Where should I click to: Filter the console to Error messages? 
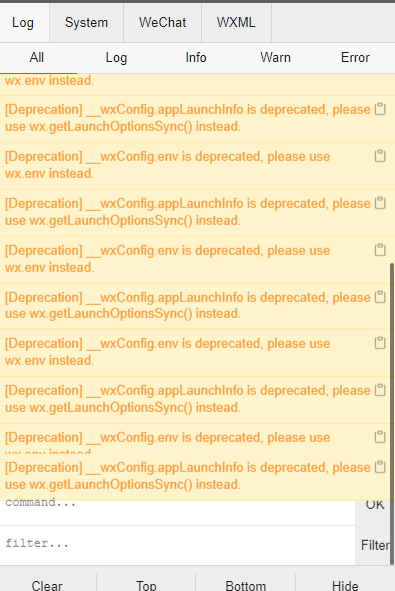click(x=355, y=58)
